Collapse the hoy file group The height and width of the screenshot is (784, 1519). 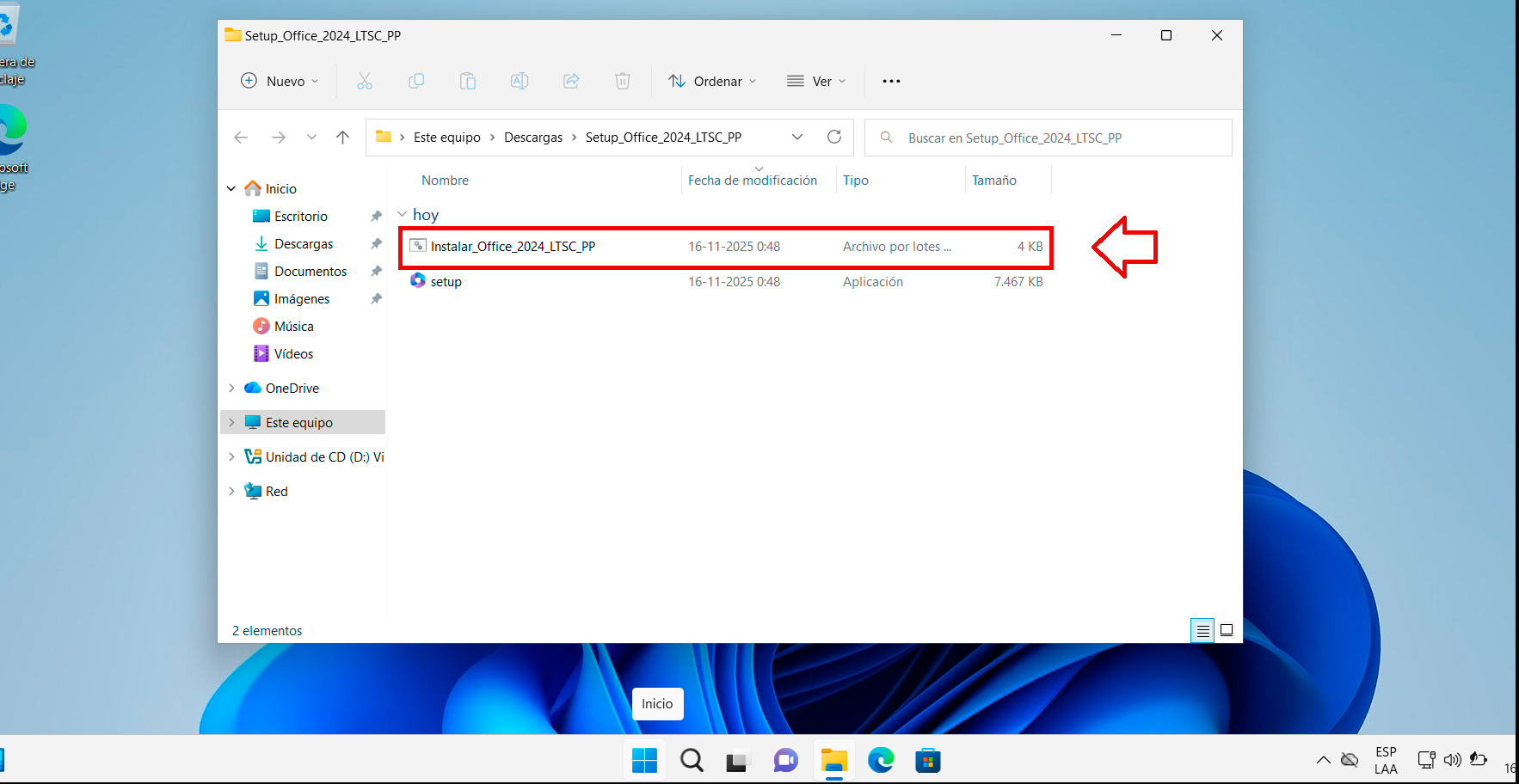402,215
